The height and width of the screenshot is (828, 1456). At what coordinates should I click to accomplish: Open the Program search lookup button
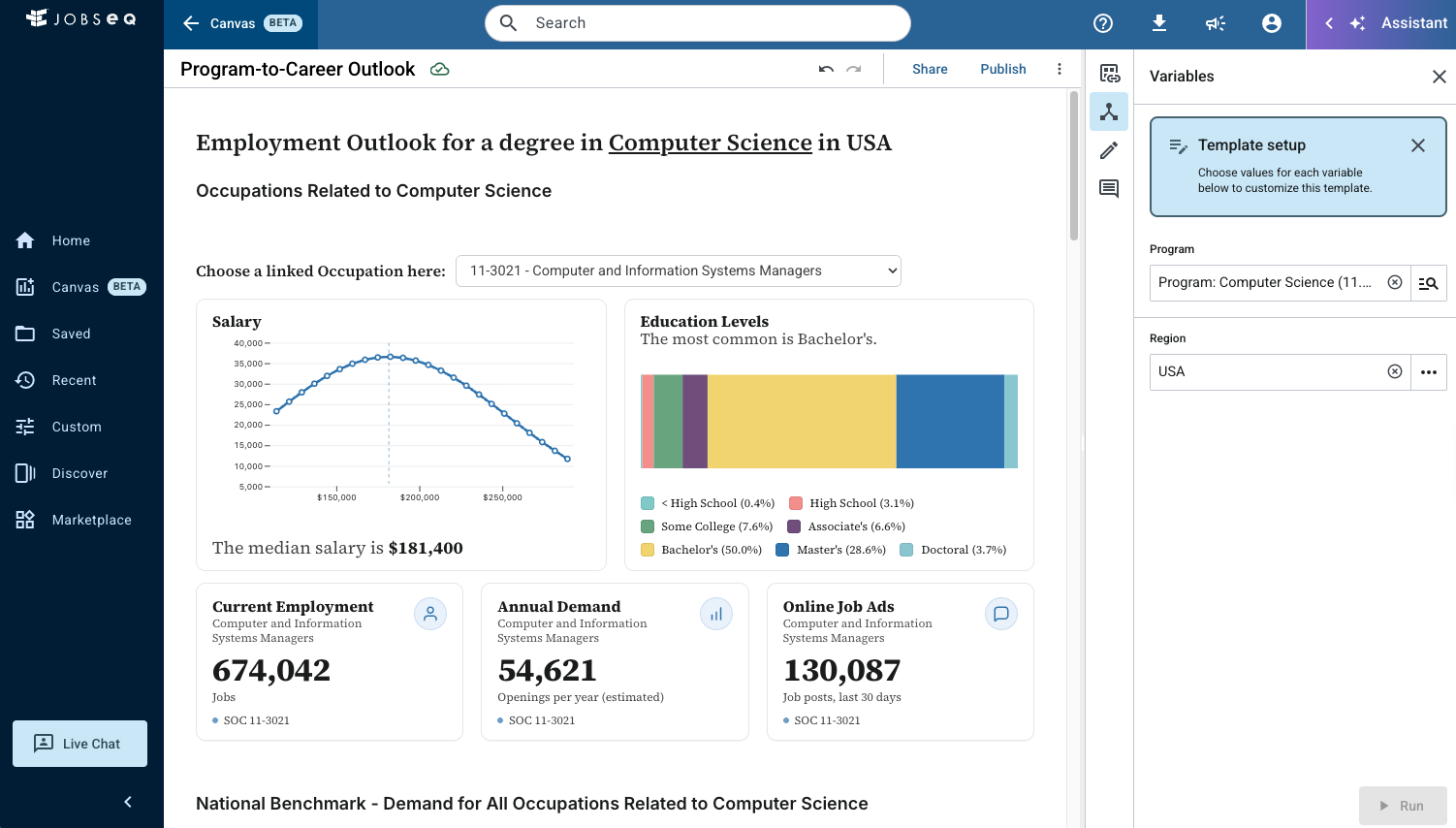pos(1429,283)
